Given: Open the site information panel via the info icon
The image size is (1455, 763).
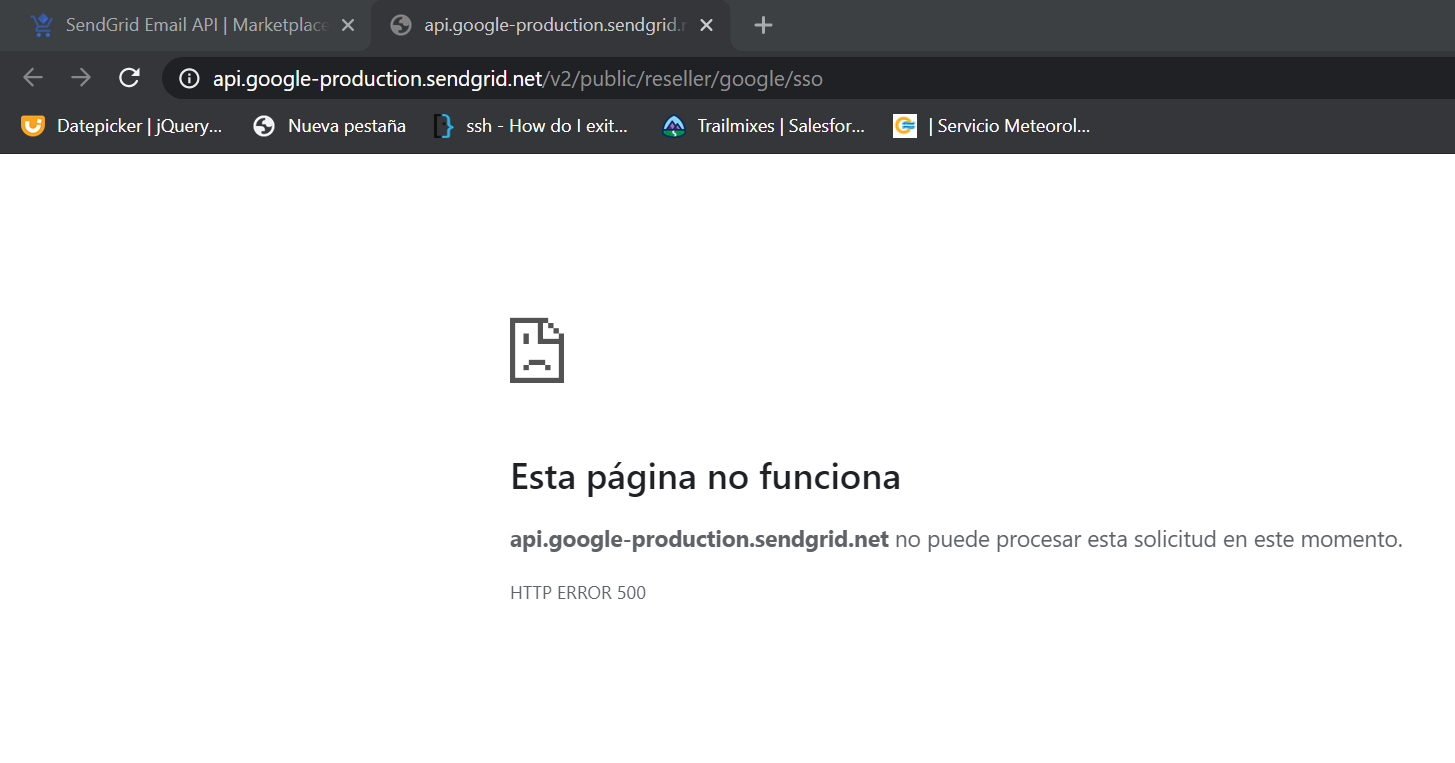Looking at the screenshot, I should tap(189, 78).
